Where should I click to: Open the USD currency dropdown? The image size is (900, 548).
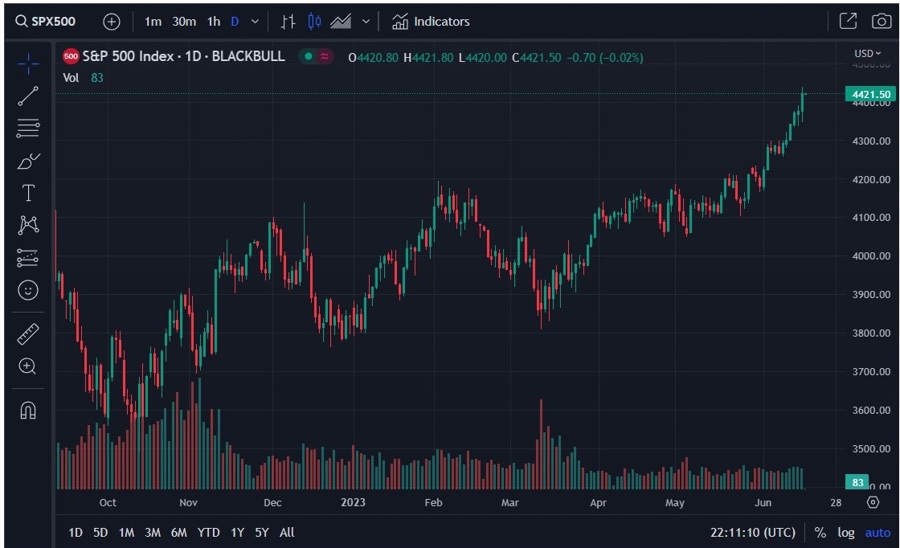point(867,53)
